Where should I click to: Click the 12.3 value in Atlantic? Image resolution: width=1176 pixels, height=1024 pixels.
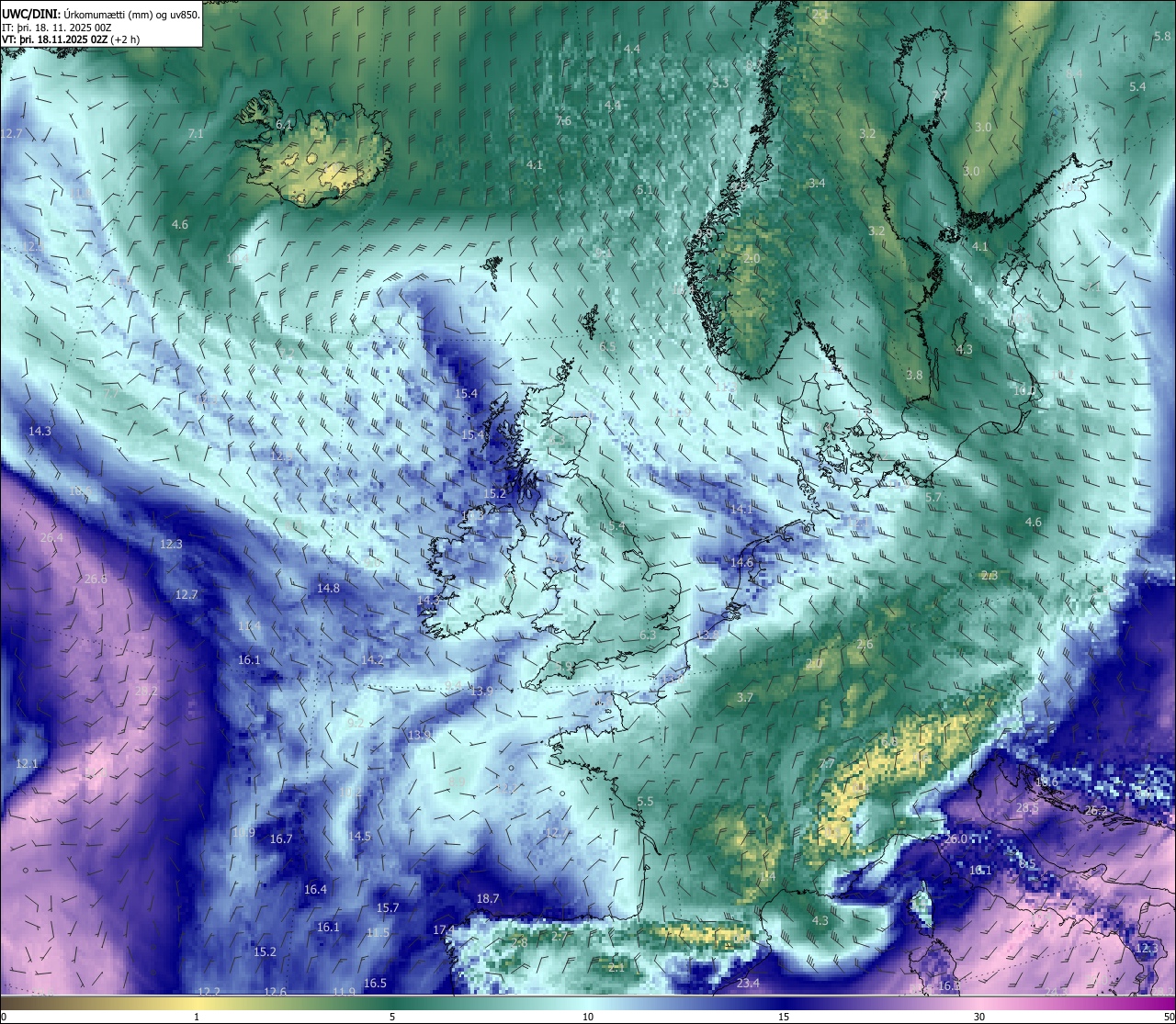(x=171, y=544)
